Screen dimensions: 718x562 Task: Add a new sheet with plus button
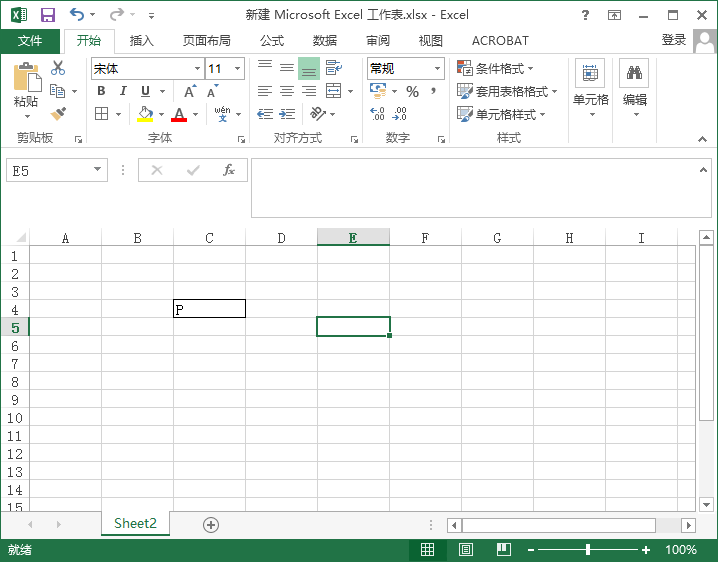[211, 525]
